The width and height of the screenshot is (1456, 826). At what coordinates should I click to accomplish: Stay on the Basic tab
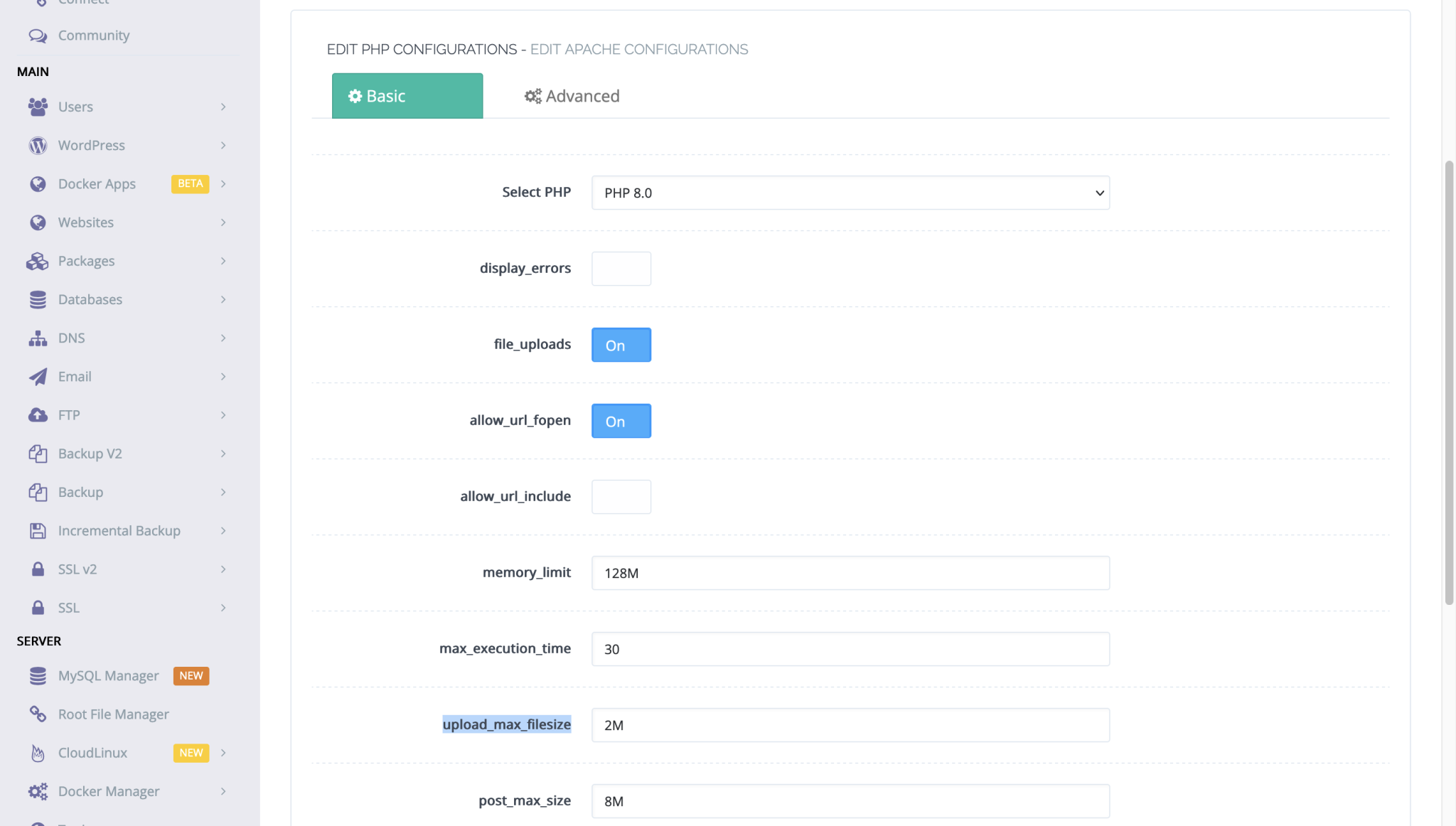pos(407,95)
